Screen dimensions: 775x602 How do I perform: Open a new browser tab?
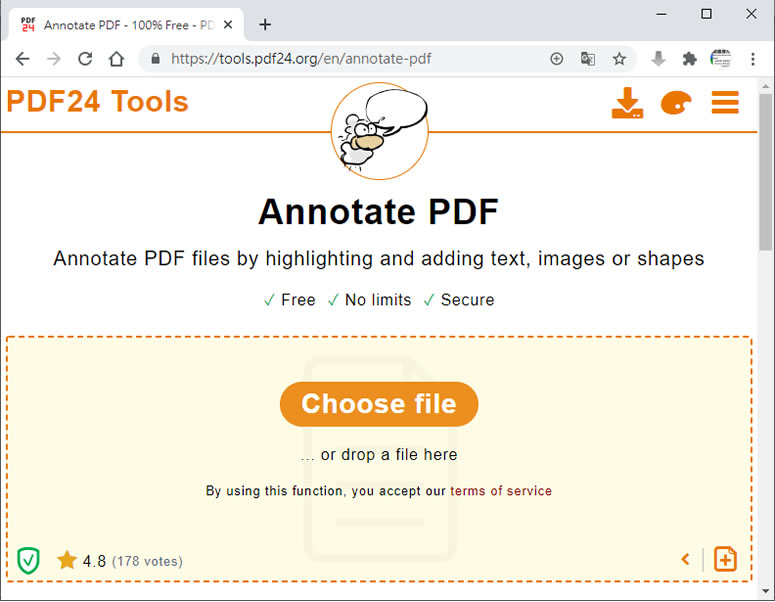265,25
